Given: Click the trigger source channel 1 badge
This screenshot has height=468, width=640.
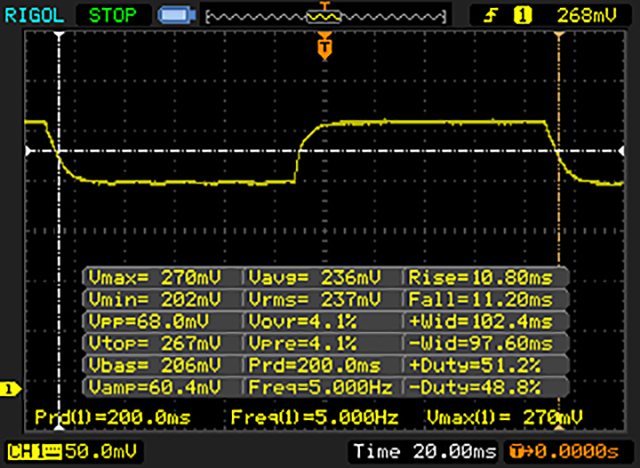Looking at the screenshot, I should tap(520, 15).
